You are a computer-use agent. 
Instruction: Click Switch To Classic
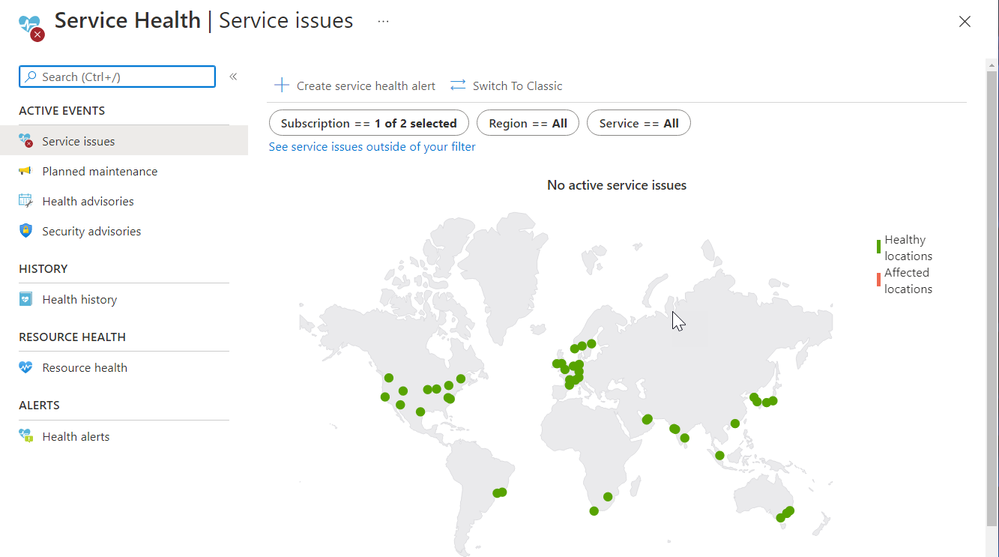pos(517,86)
